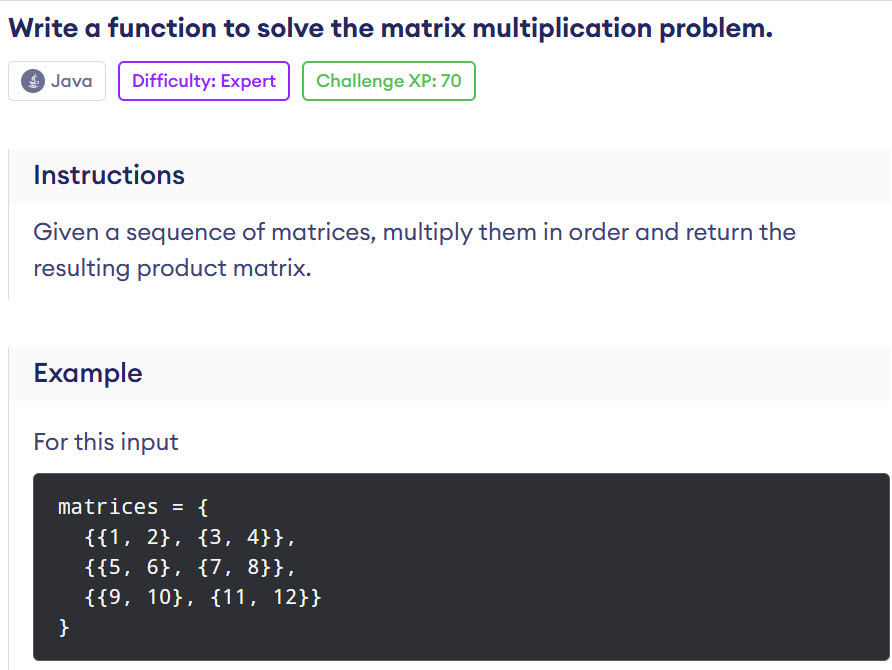The image size is (892, 670).
Task: Click the 'resulting product matrix.' text line
Action: 172,269
